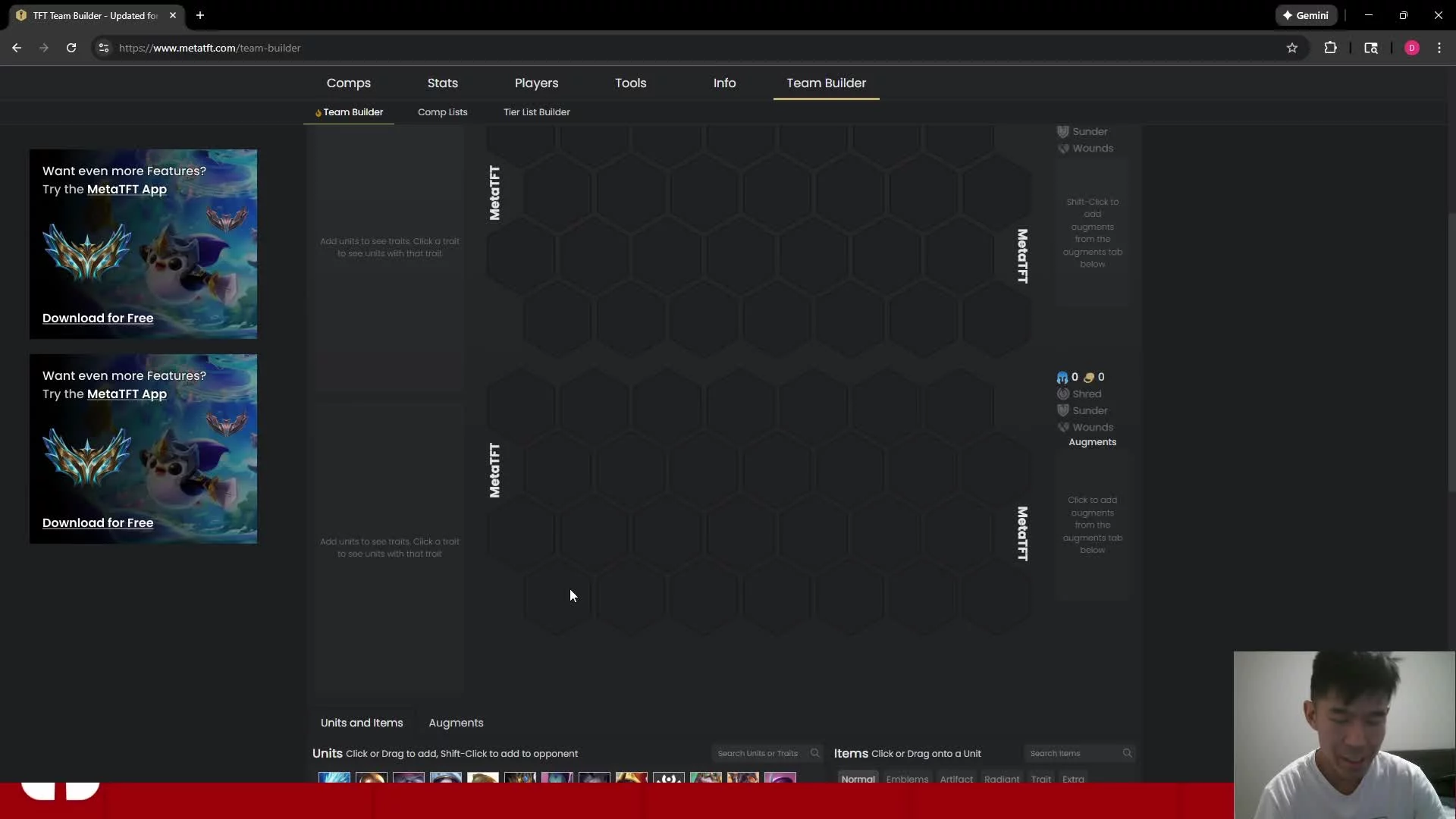Click the Shred debuff icon
Screen dimensions: 1456x819
1063,394
